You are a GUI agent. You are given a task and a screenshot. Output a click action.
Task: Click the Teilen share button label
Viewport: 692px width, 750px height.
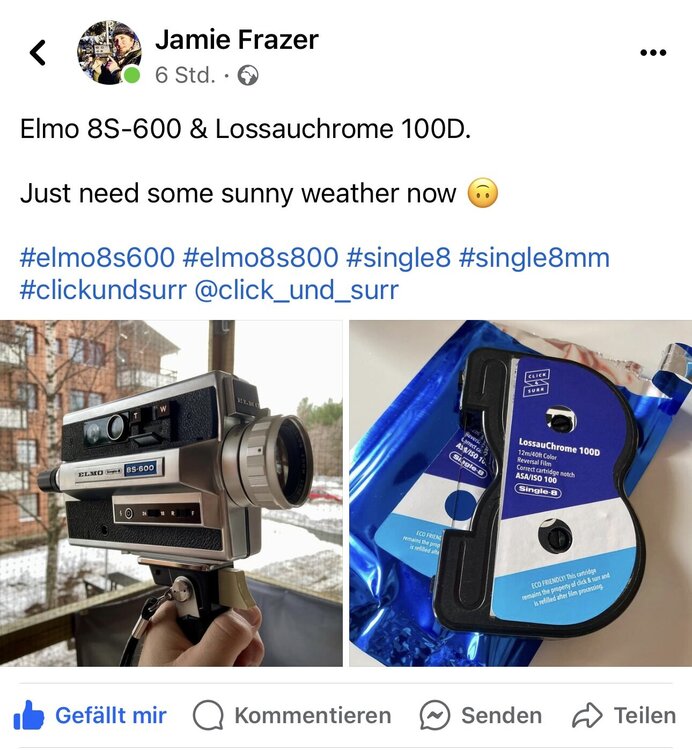coord(645,716)
